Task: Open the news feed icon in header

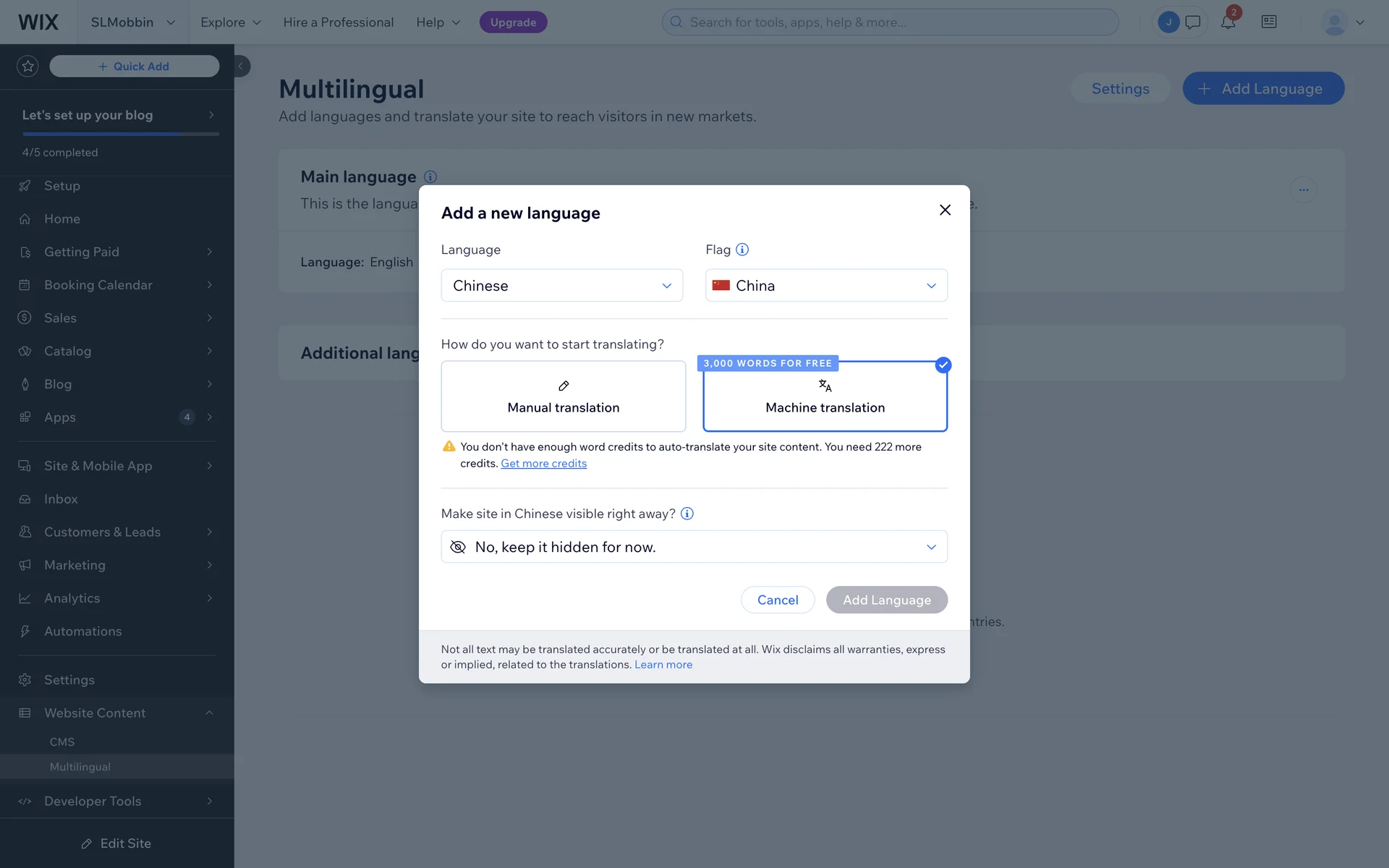Action: [x=1269, y=22]
